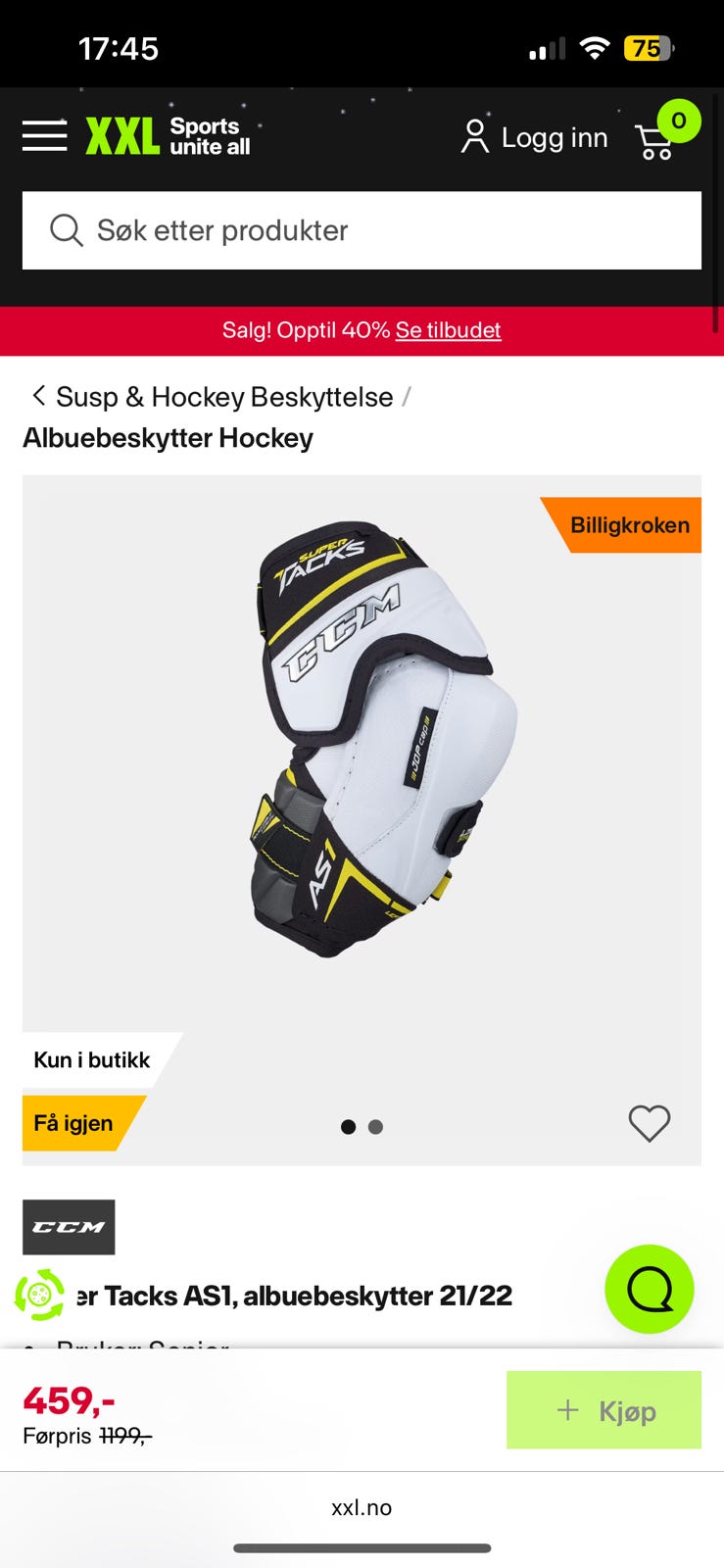Tap the xxl.no address bar
Screen dimensions: 724x1568
point(362,1507)
